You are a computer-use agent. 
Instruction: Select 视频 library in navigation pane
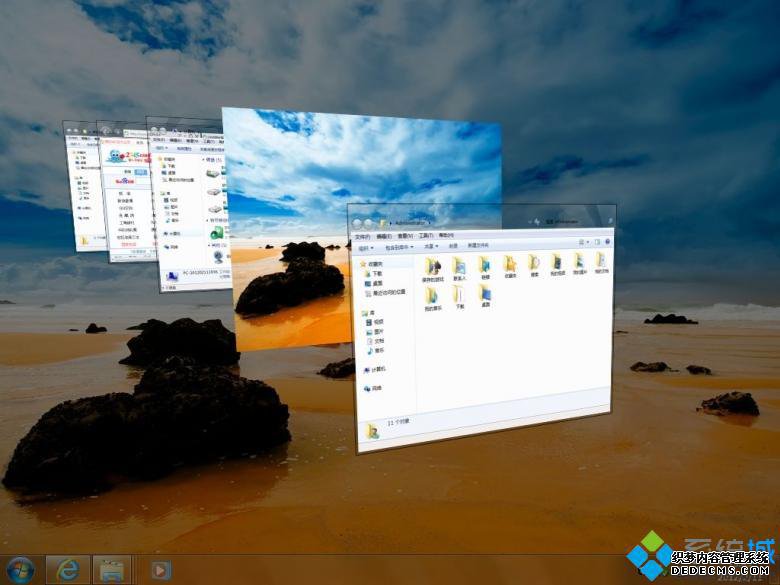[x=376, y=322]
